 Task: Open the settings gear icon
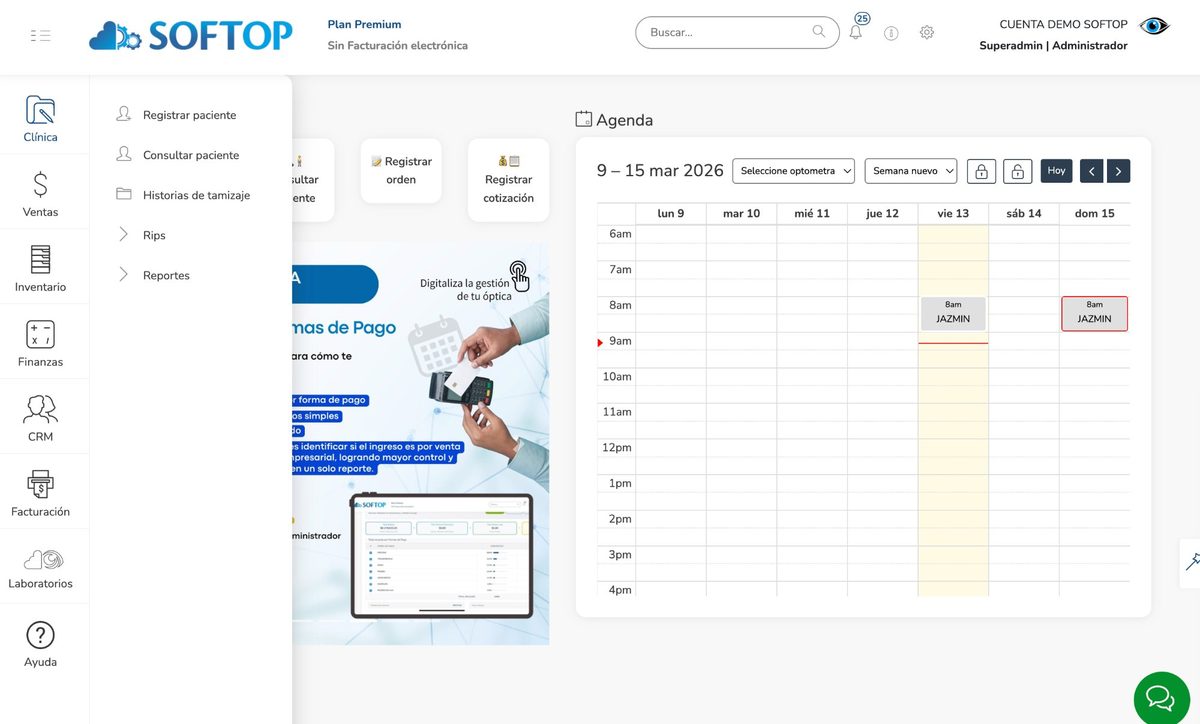click(927, 33)
